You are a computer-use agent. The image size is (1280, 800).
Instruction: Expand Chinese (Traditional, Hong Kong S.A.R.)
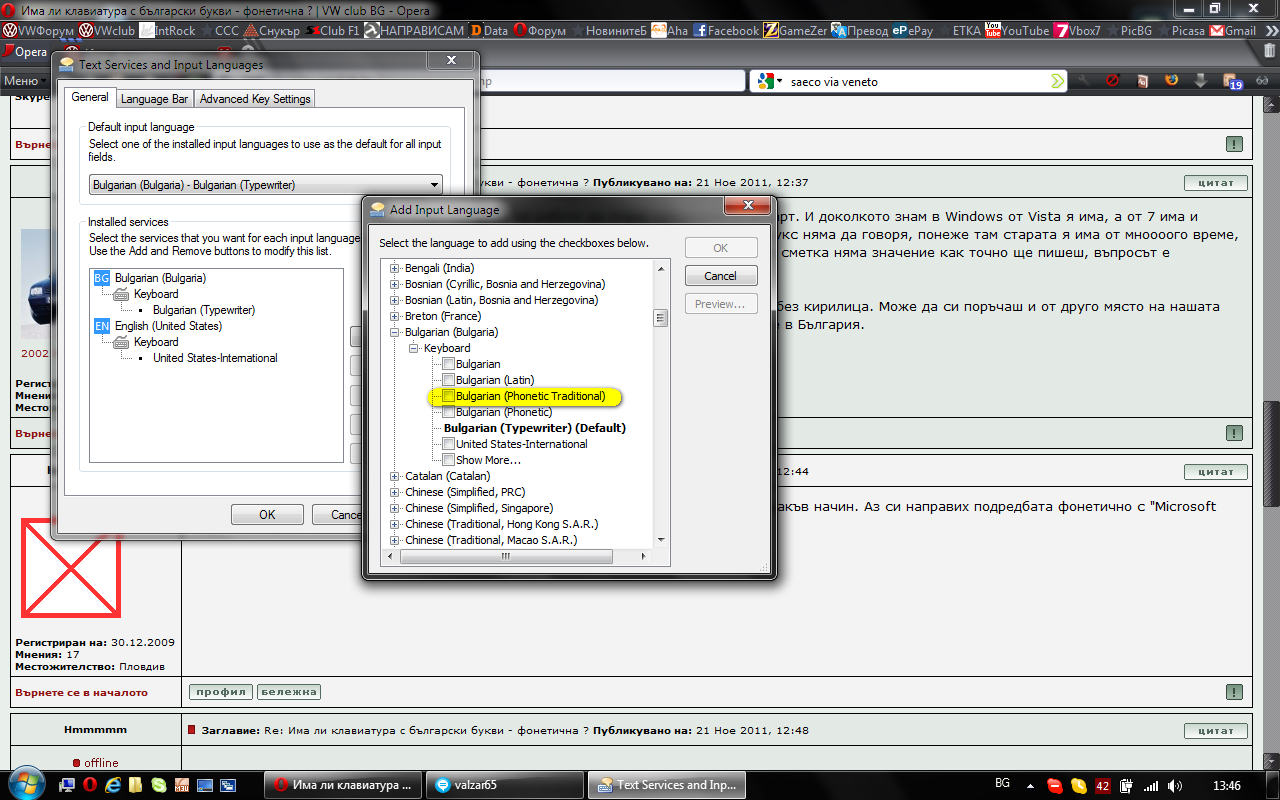tap(395, 524)
